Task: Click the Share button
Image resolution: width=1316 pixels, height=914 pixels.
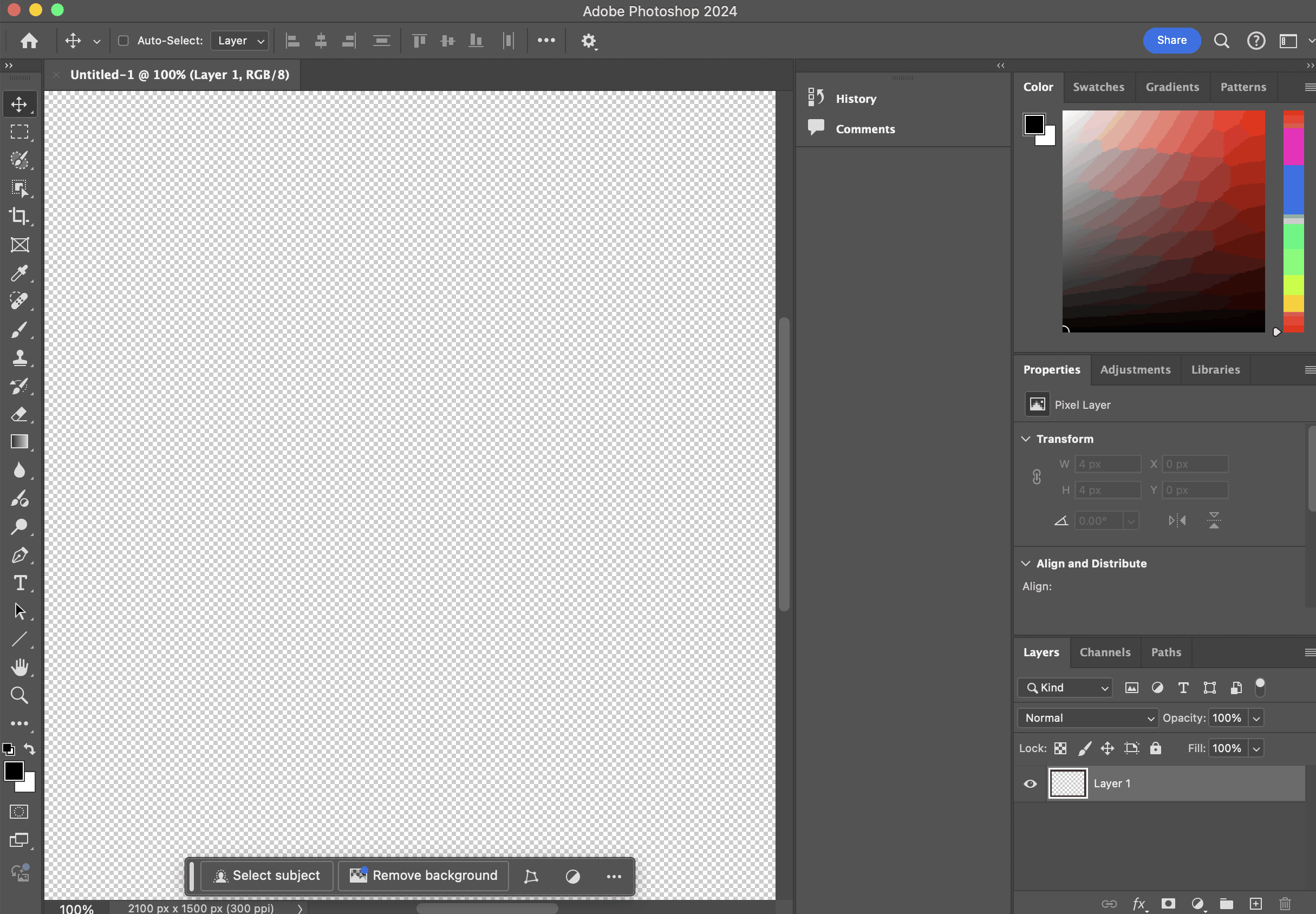Action: click(1171, 41)
